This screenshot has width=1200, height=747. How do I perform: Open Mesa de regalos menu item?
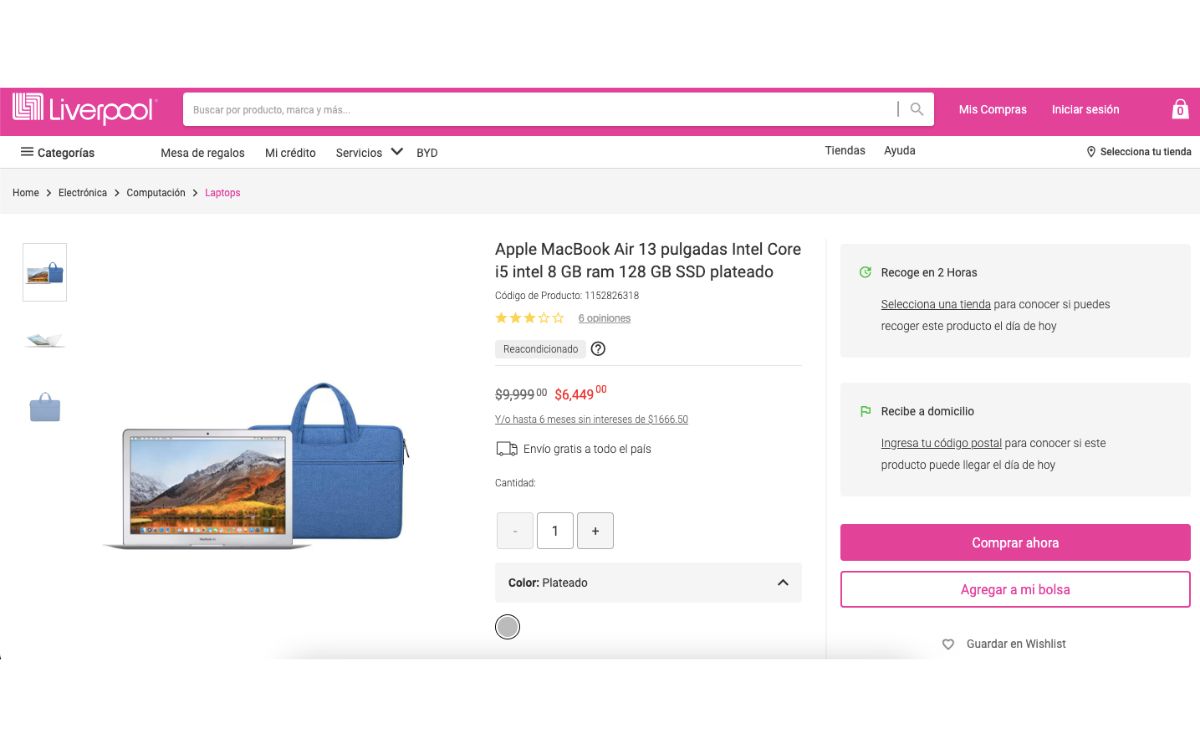click(x=202, y=153)
